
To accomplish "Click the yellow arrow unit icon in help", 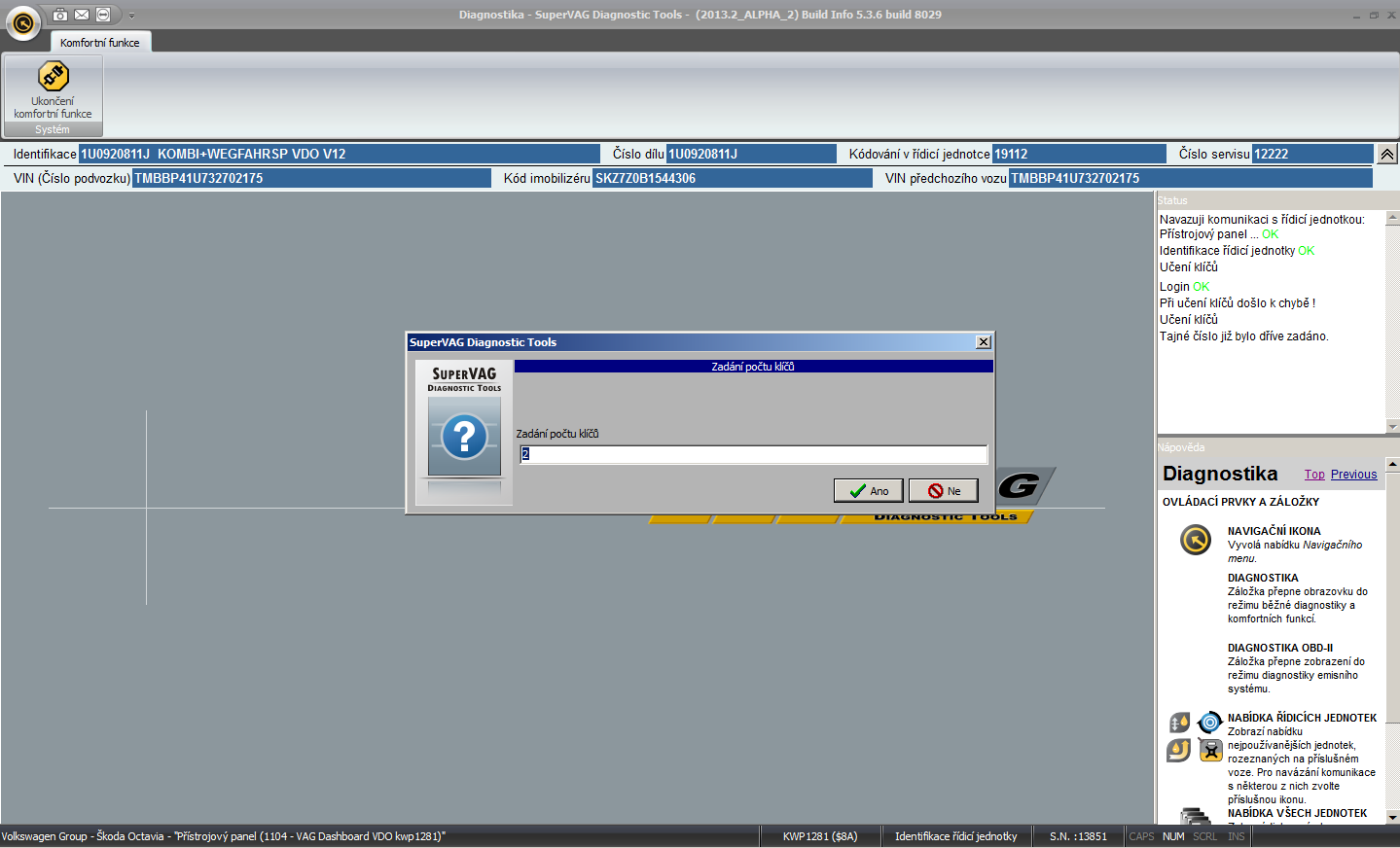I will (1178, 750).
